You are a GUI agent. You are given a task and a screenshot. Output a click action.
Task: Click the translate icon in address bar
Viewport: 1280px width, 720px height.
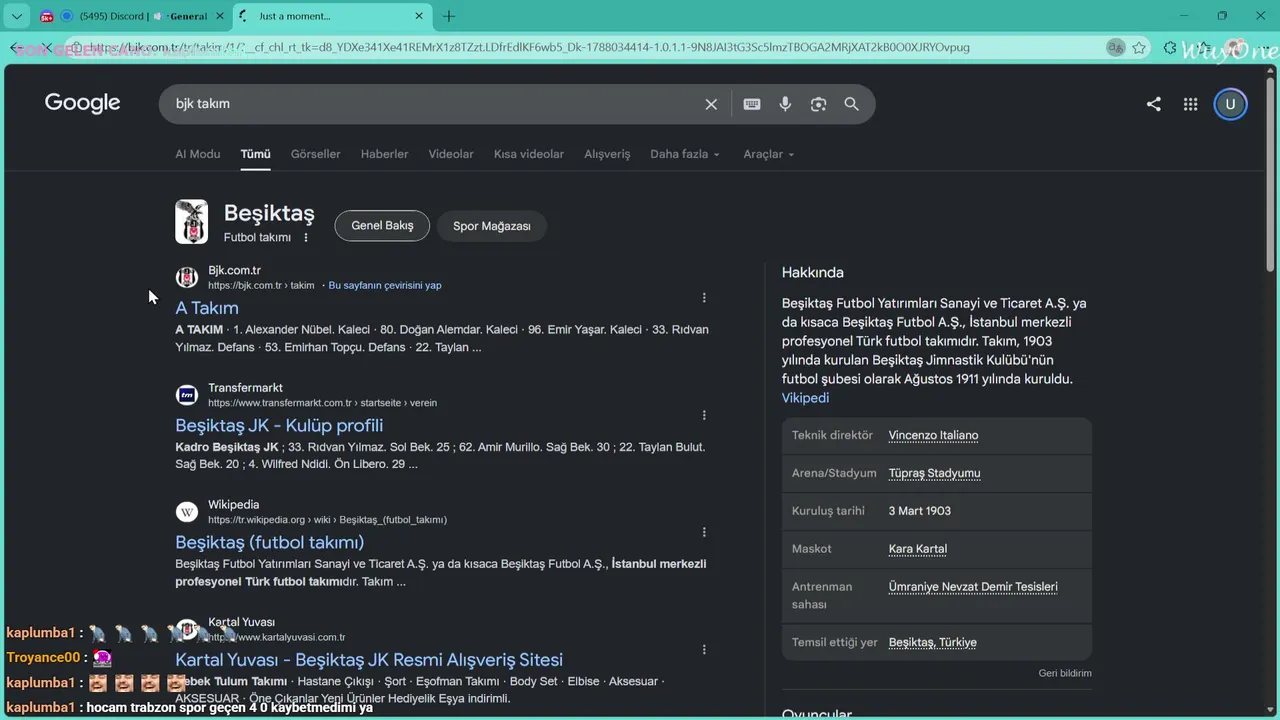1115,47
